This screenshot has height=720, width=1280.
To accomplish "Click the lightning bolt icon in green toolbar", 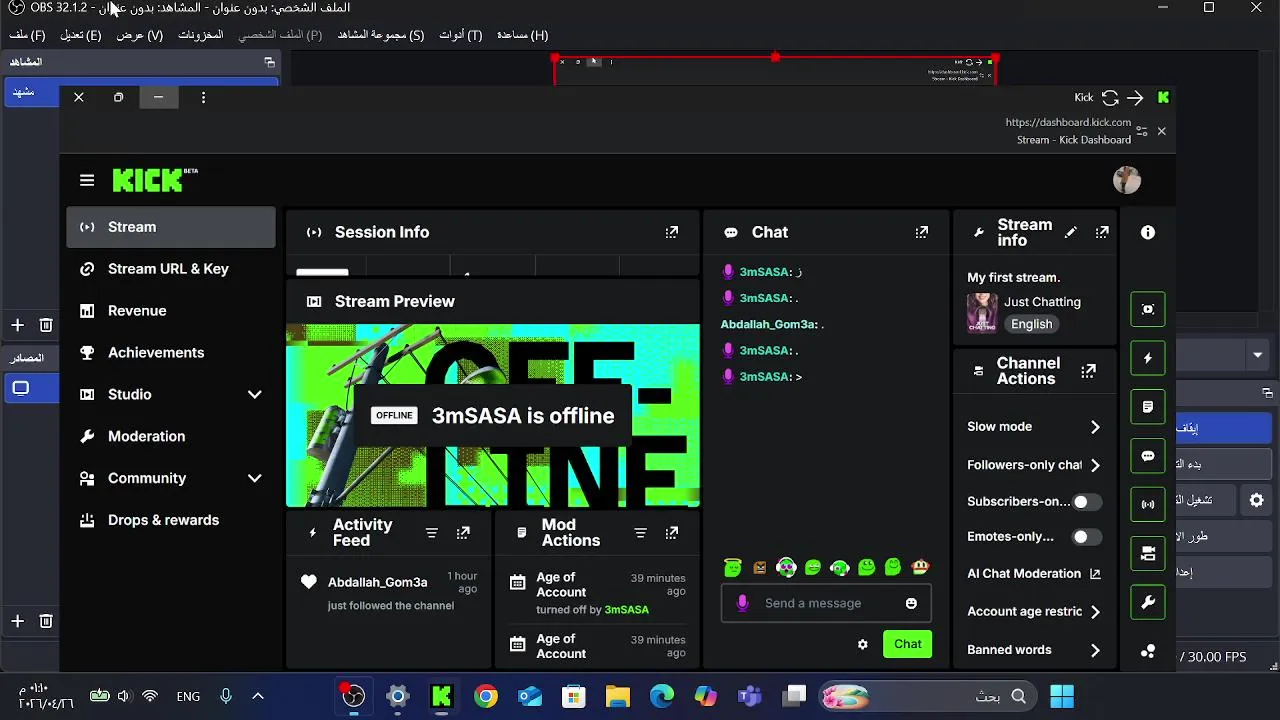I will [x=1148, y=358].
